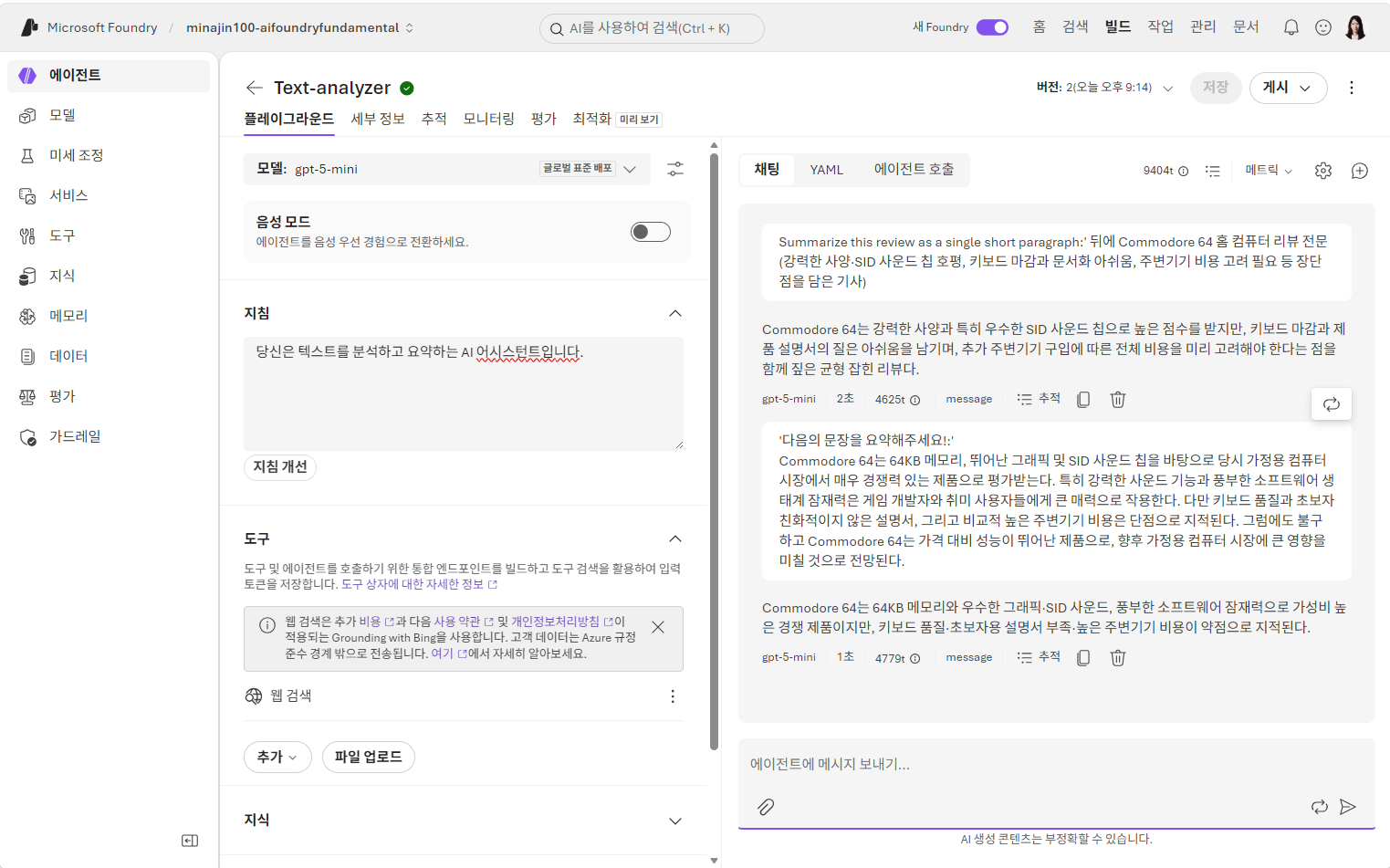1390x868 pixels.
Task: Open the notifications bell
Action: pos(1291,27)
